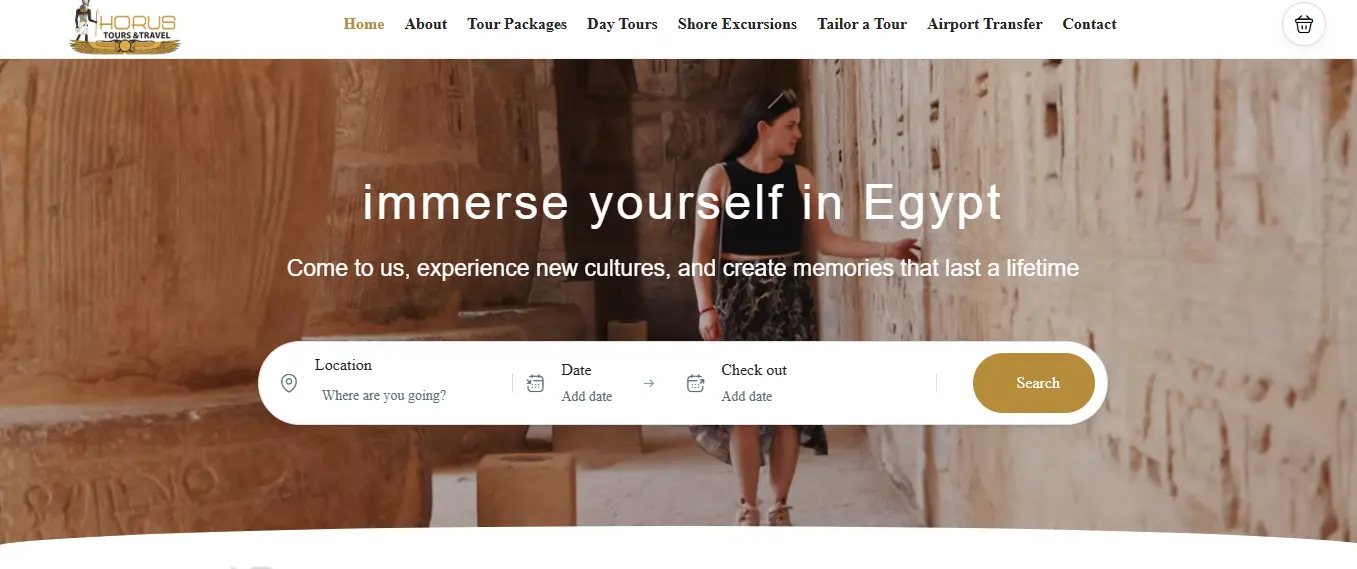Go to the Contact page
The width and height of the screenshot is (1357, 569).
point(1089,24)
